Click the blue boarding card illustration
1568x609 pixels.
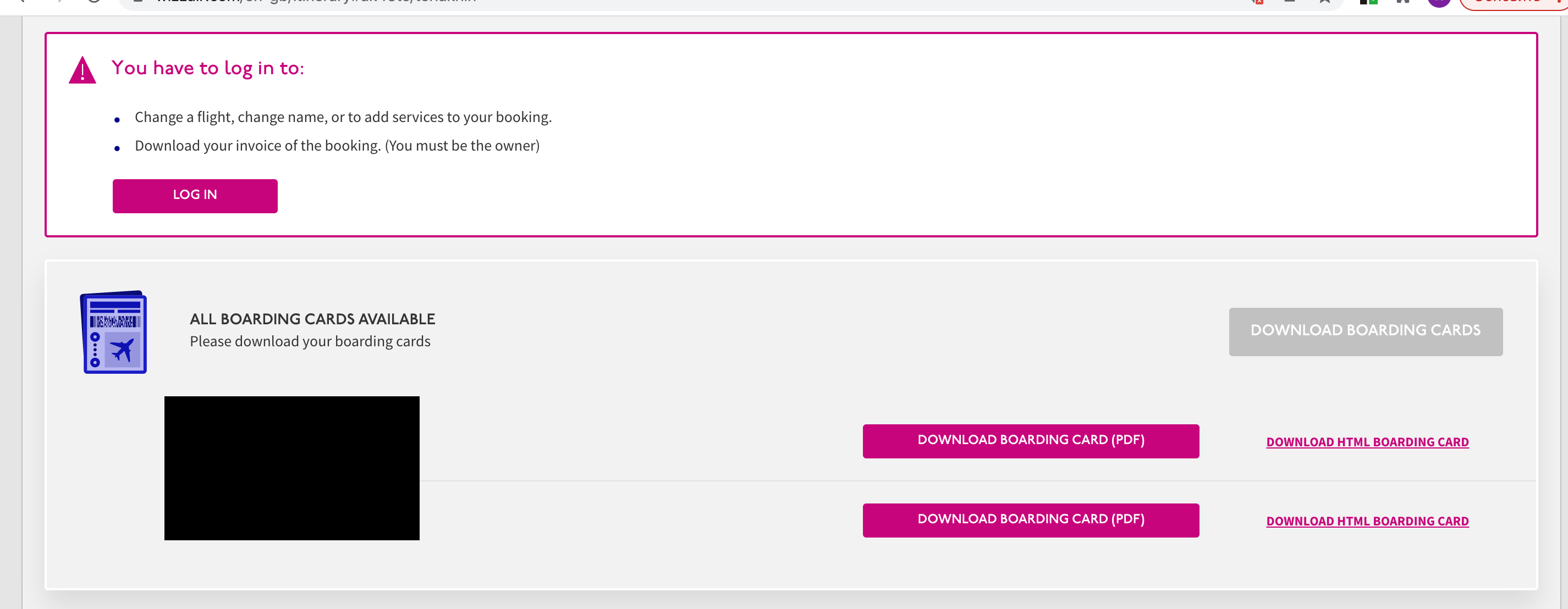pos(114,332)
